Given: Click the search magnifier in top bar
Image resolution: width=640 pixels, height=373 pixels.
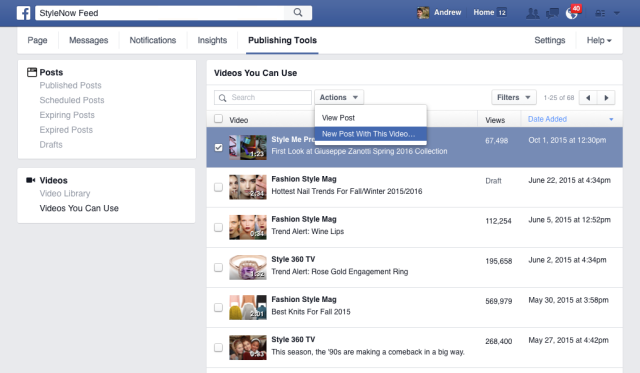Looking at the screenshot, I should [298, 13].
